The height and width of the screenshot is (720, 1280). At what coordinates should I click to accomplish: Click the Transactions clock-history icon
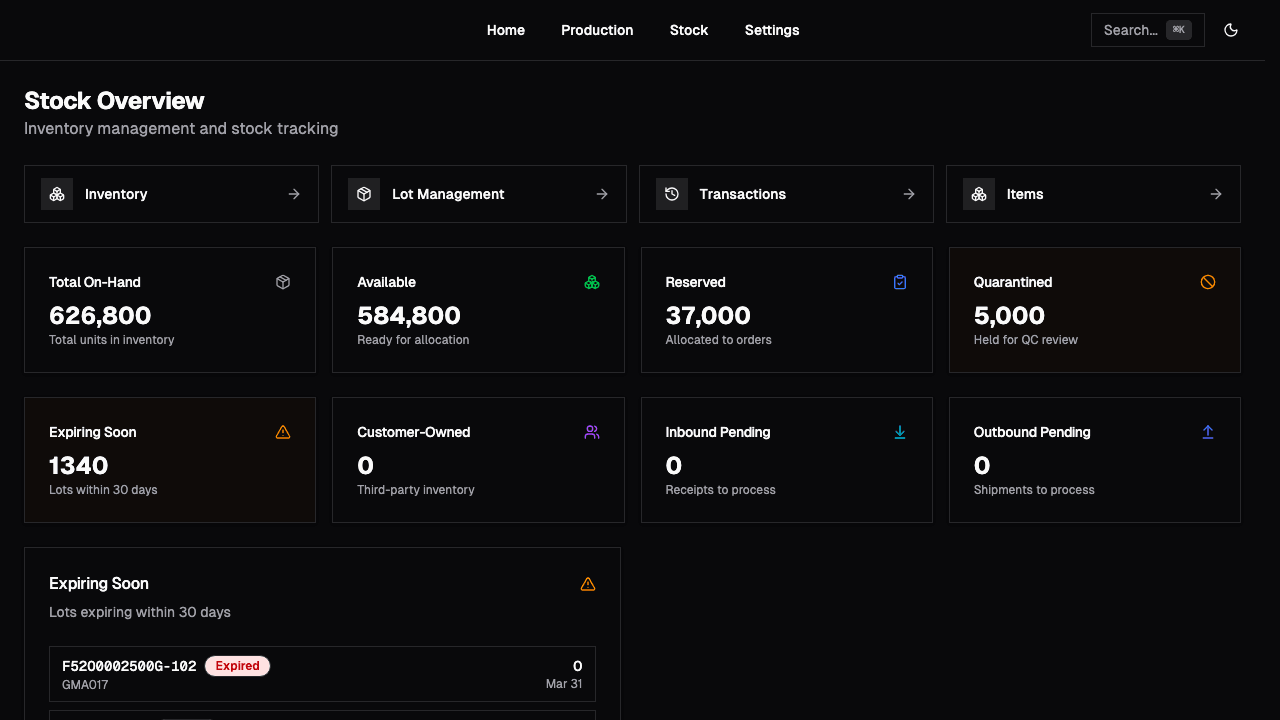pos(671,194)
